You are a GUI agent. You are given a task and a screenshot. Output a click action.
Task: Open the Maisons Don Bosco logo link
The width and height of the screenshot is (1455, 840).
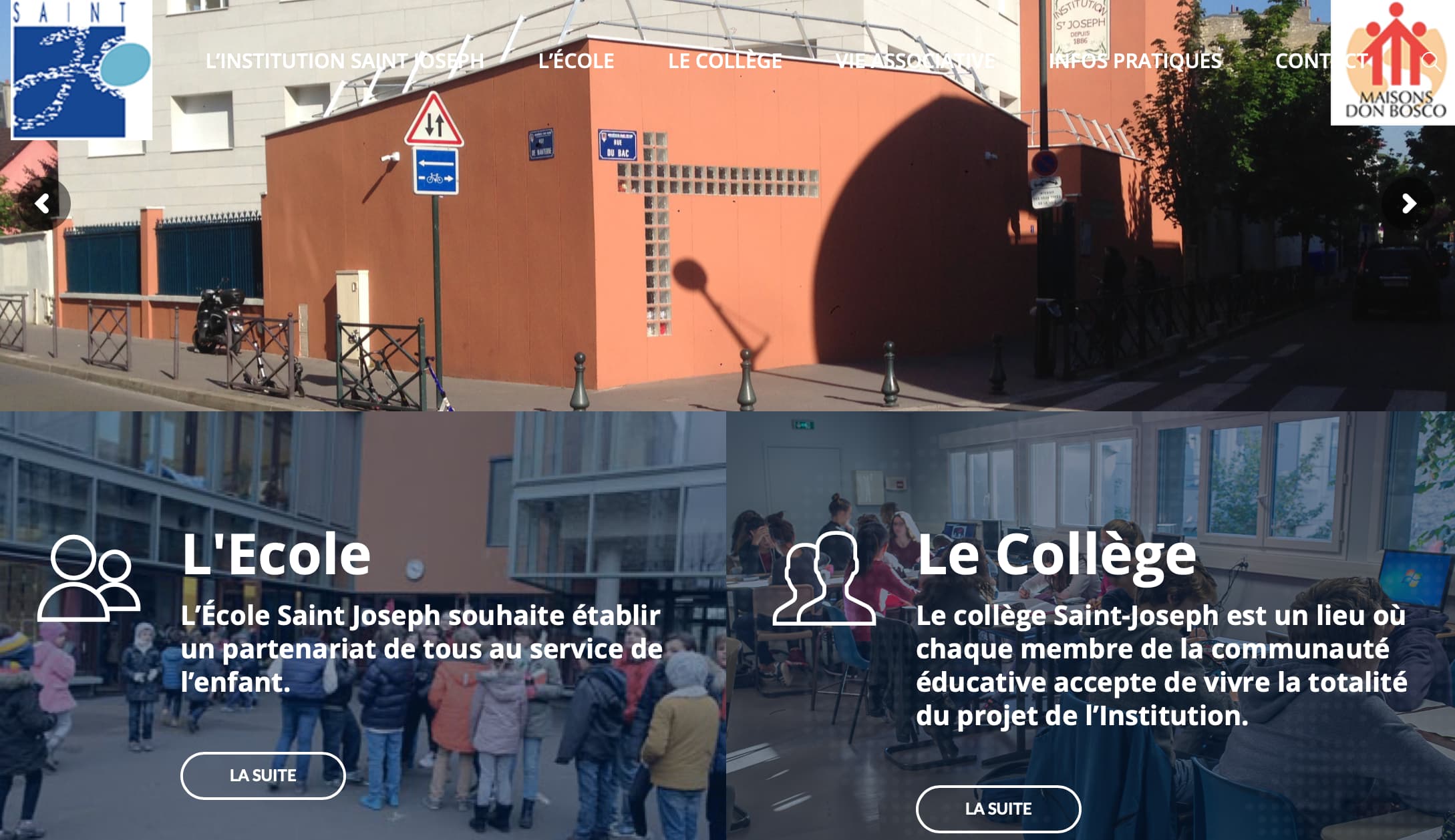click(1393, 62)
